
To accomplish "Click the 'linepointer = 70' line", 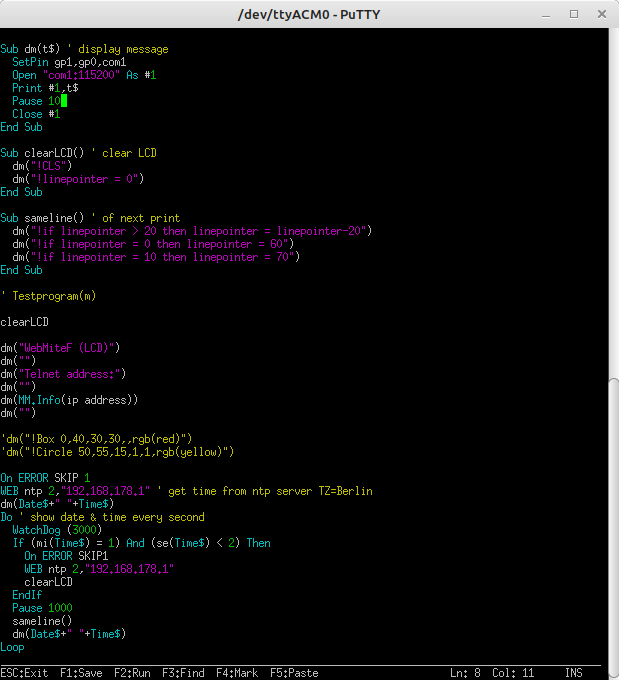I will [x=156, y=257].
